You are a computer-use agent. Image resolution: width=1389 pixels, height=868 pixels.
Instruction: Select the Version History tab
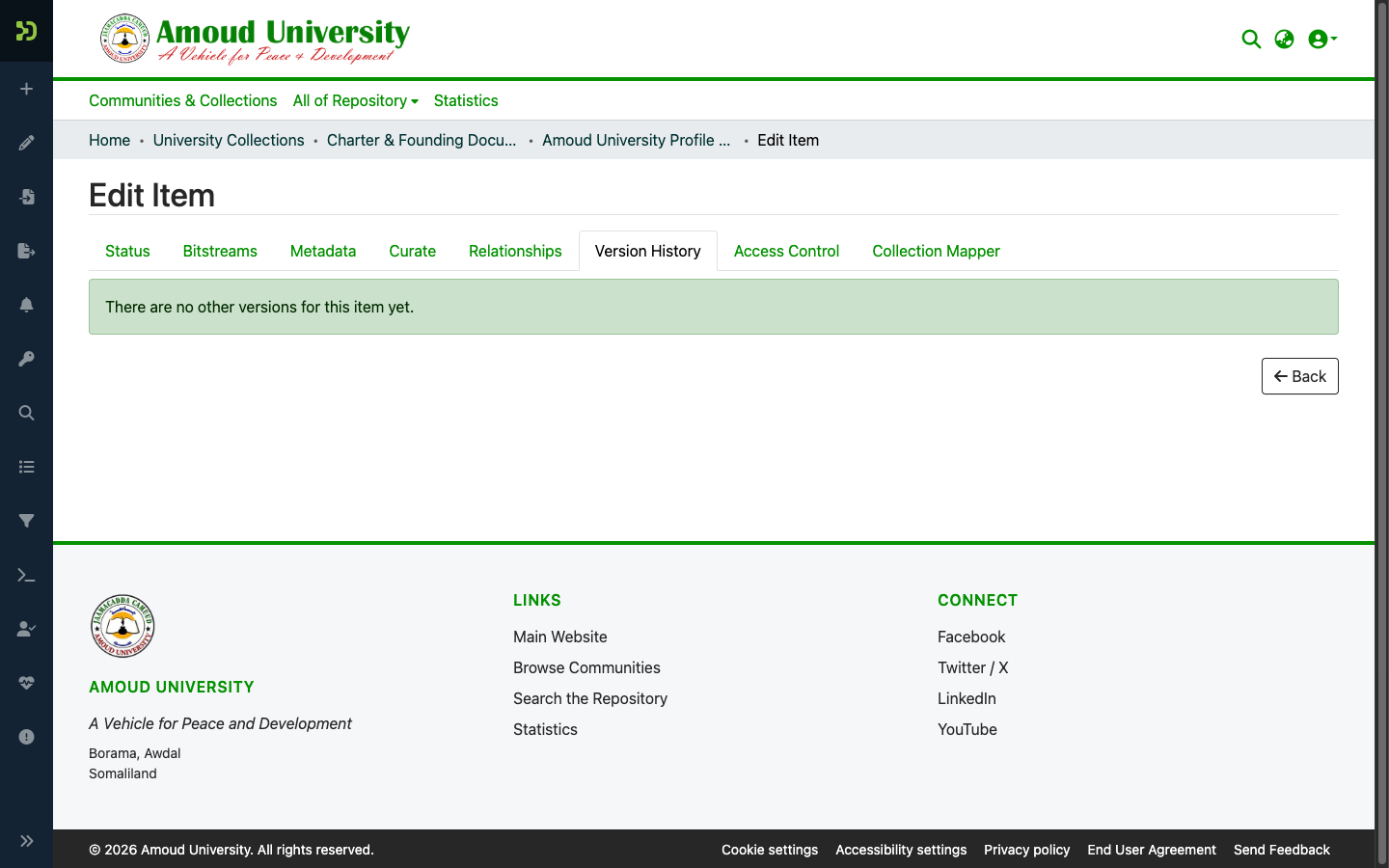point(648,251)
